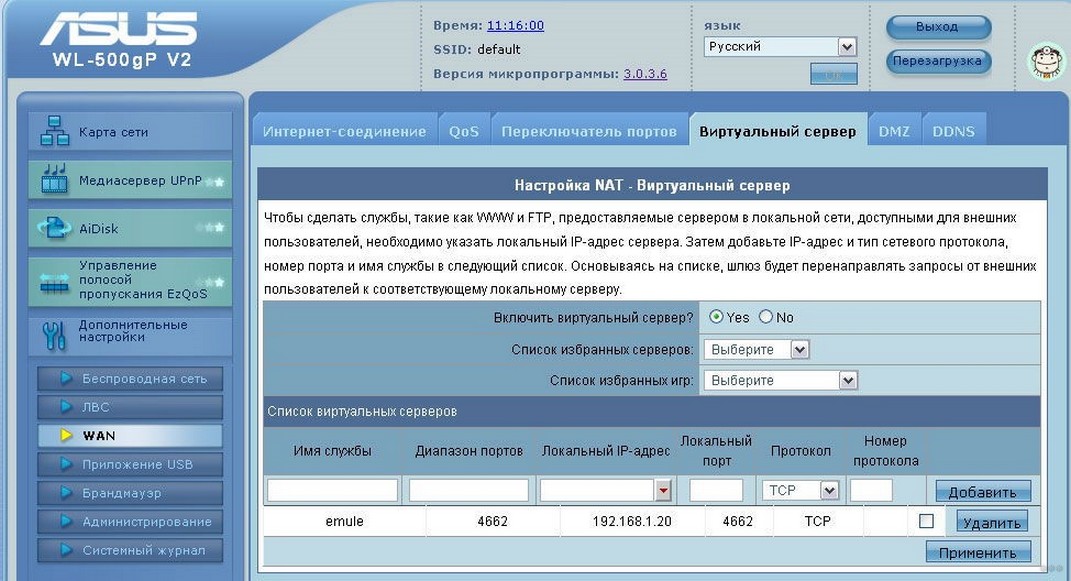Click the arrow icon beside Брандмауэр
The image size is (1071, 581).
pos(67,493)
